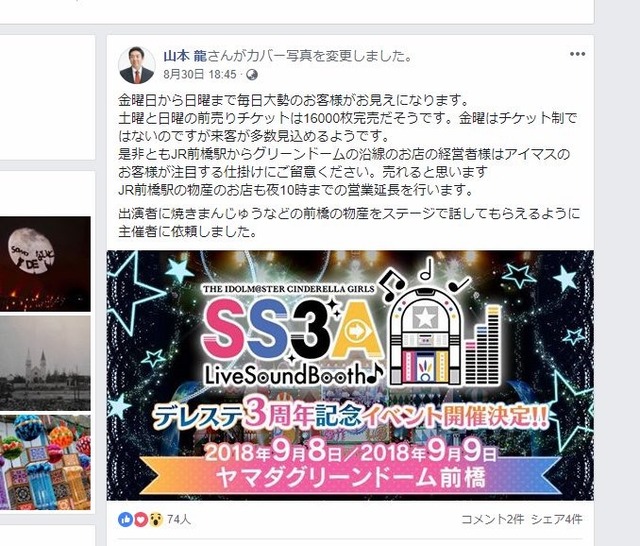Open the moon balloon night photo thumbnail
This screenshot has width=640, height=546.
[45, 264]
